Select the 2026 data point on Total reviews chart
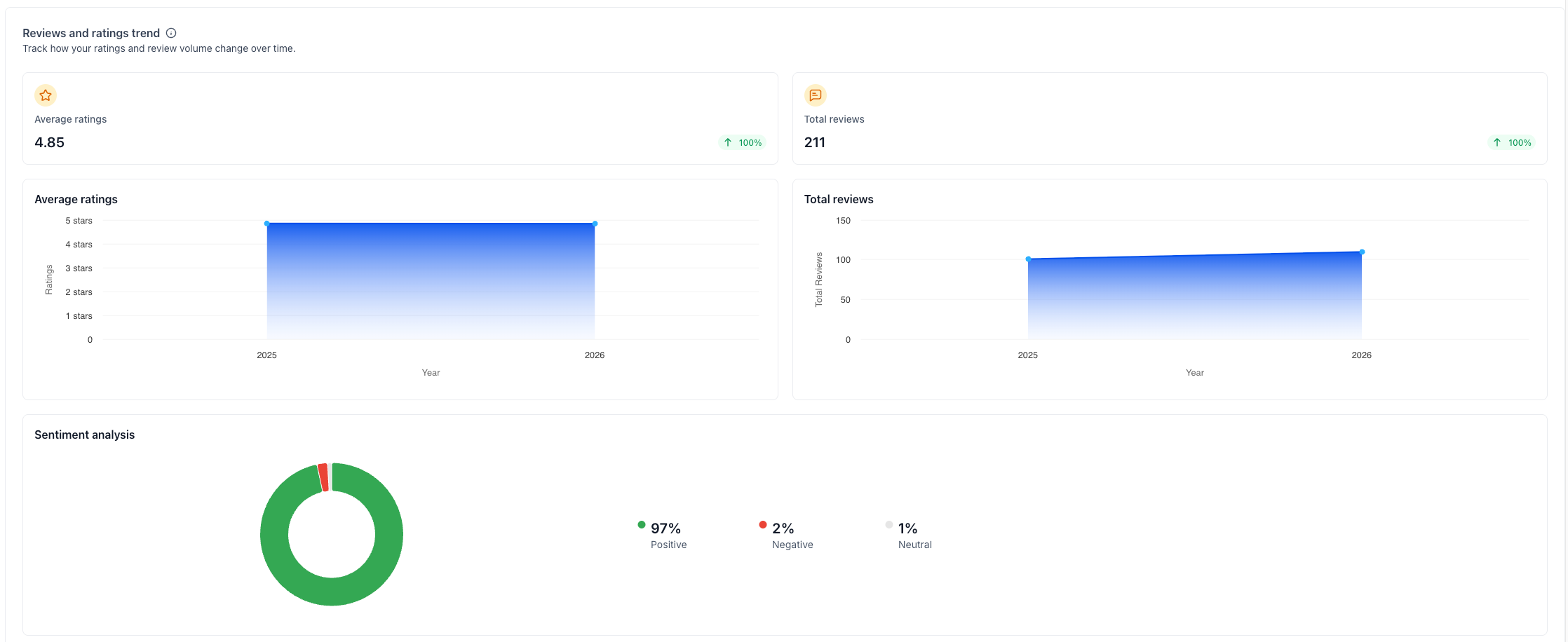 pos(1362,252)
